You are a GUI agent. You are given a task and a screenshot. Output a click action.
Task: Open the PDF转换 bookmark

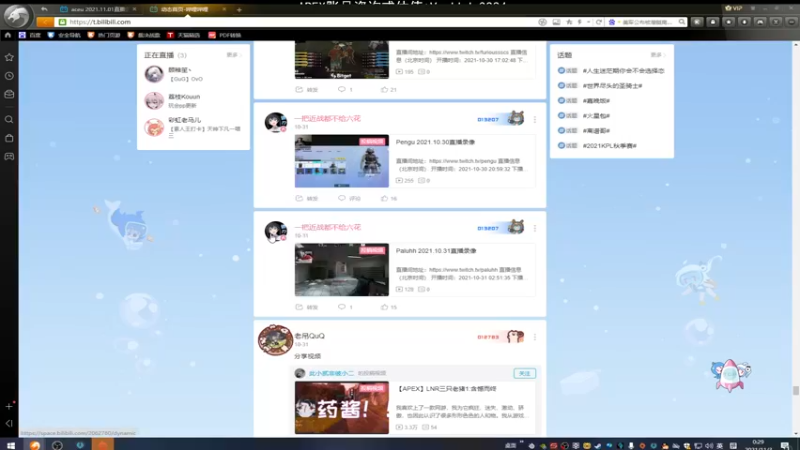[x=225, y=35]
